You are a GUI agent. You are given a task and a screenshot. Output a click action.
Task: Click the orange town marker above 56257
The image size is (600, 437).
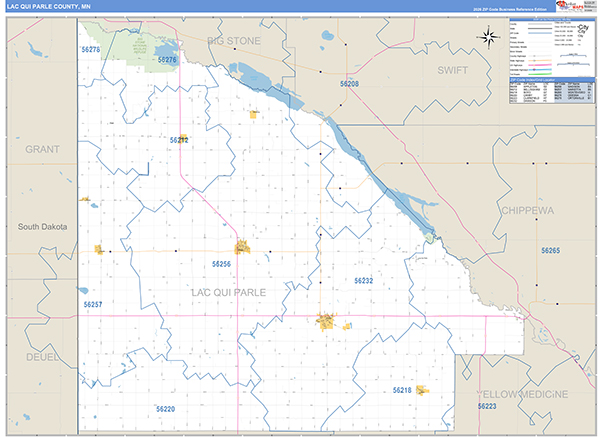(99, 249)
